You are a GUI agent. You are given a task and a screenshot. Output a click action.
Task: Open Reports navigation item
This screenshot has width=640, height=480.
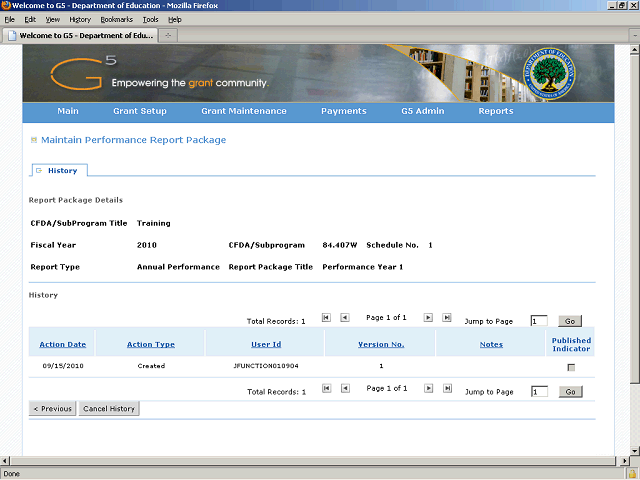tap(496, 111)
